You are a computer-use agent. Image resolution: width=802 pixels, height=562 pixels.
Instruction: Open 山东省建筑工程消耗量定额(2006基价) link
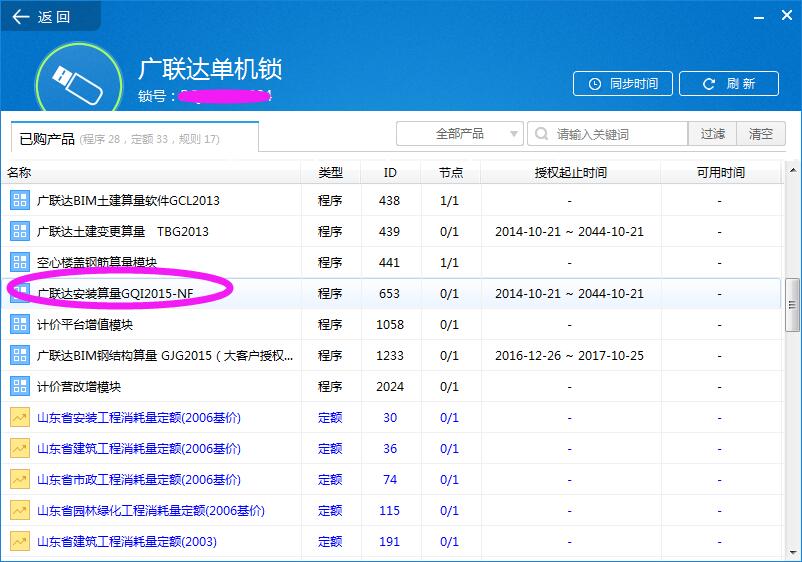click(139, 448)
